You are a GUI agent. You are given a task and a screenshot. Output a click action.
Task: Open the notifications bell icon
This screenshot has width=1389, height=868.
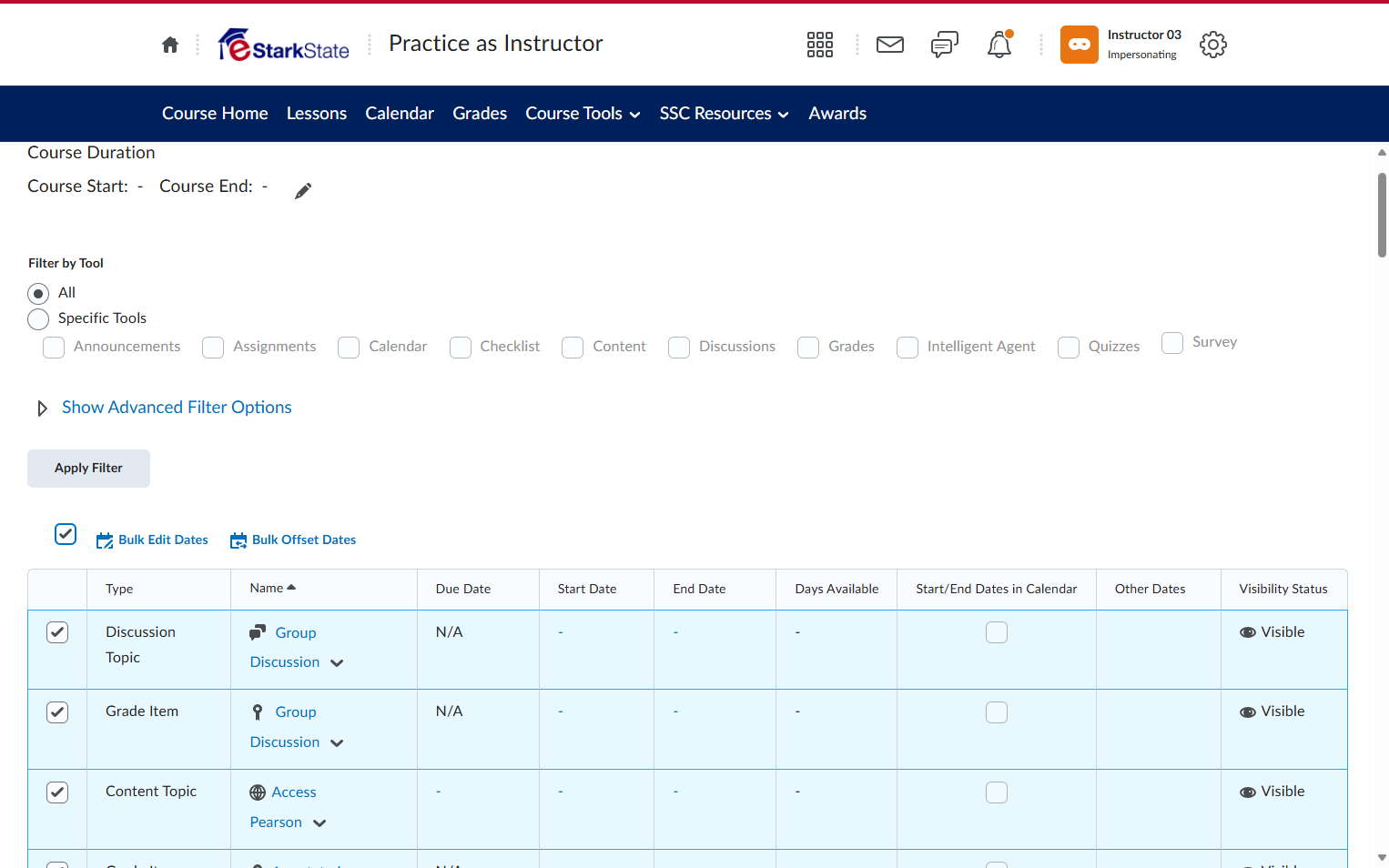pyautogui.click(x=999, y=45)
